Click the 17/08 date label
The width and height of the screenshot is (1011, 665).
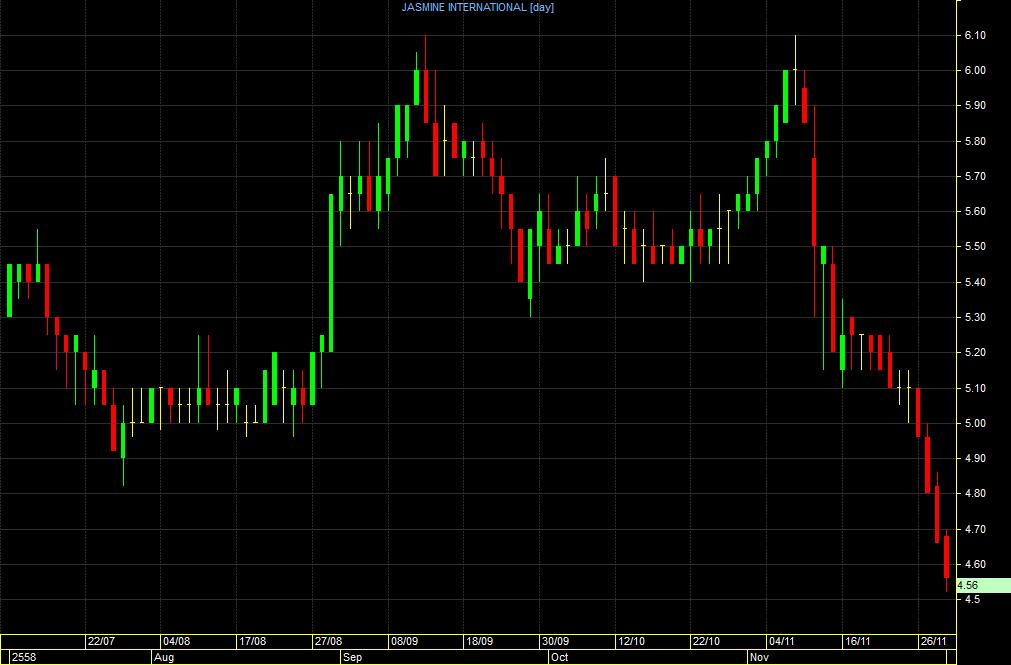tap(252, 642)
